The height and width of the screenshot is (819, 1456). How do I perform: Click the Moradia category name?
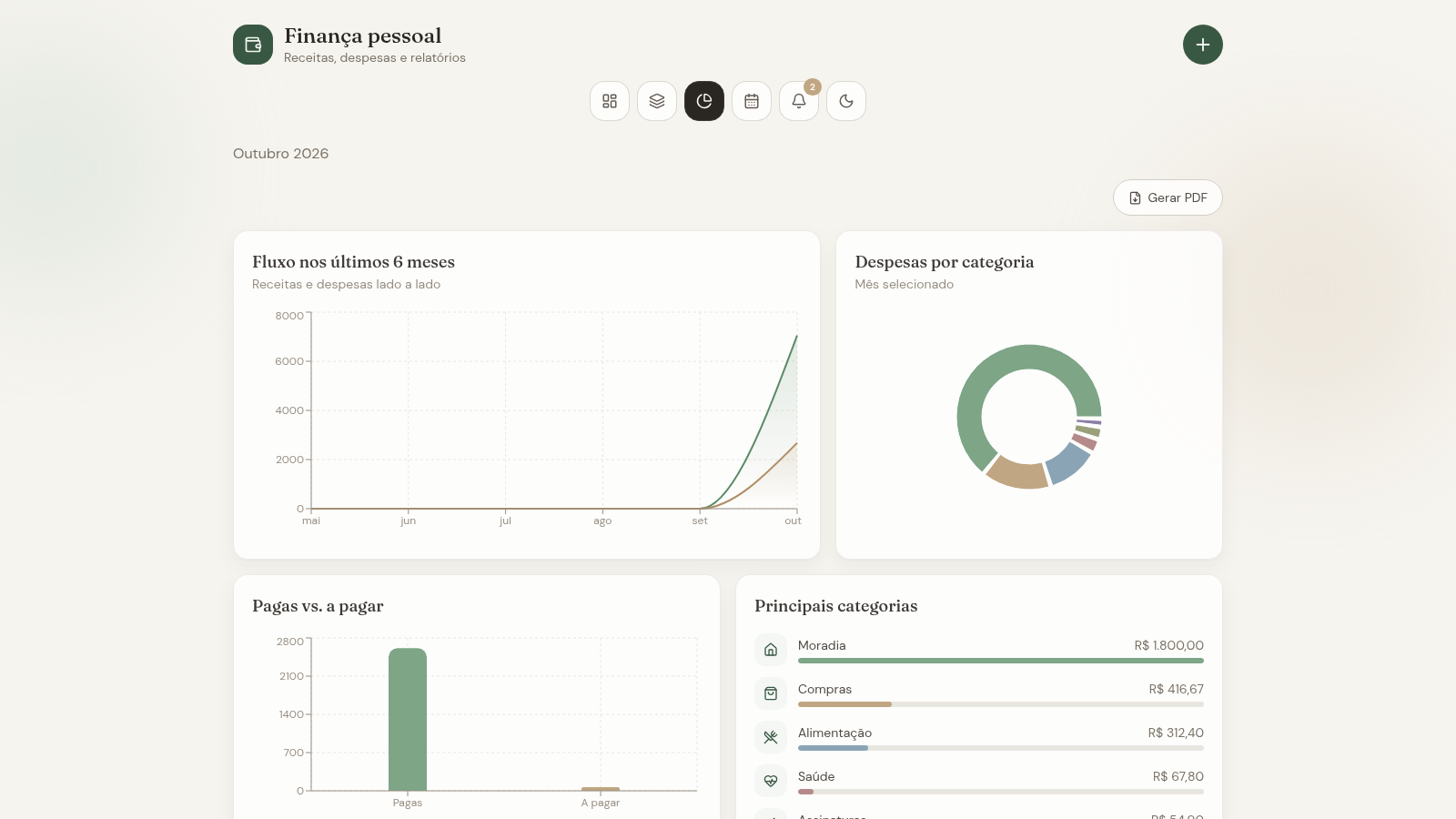822,645
